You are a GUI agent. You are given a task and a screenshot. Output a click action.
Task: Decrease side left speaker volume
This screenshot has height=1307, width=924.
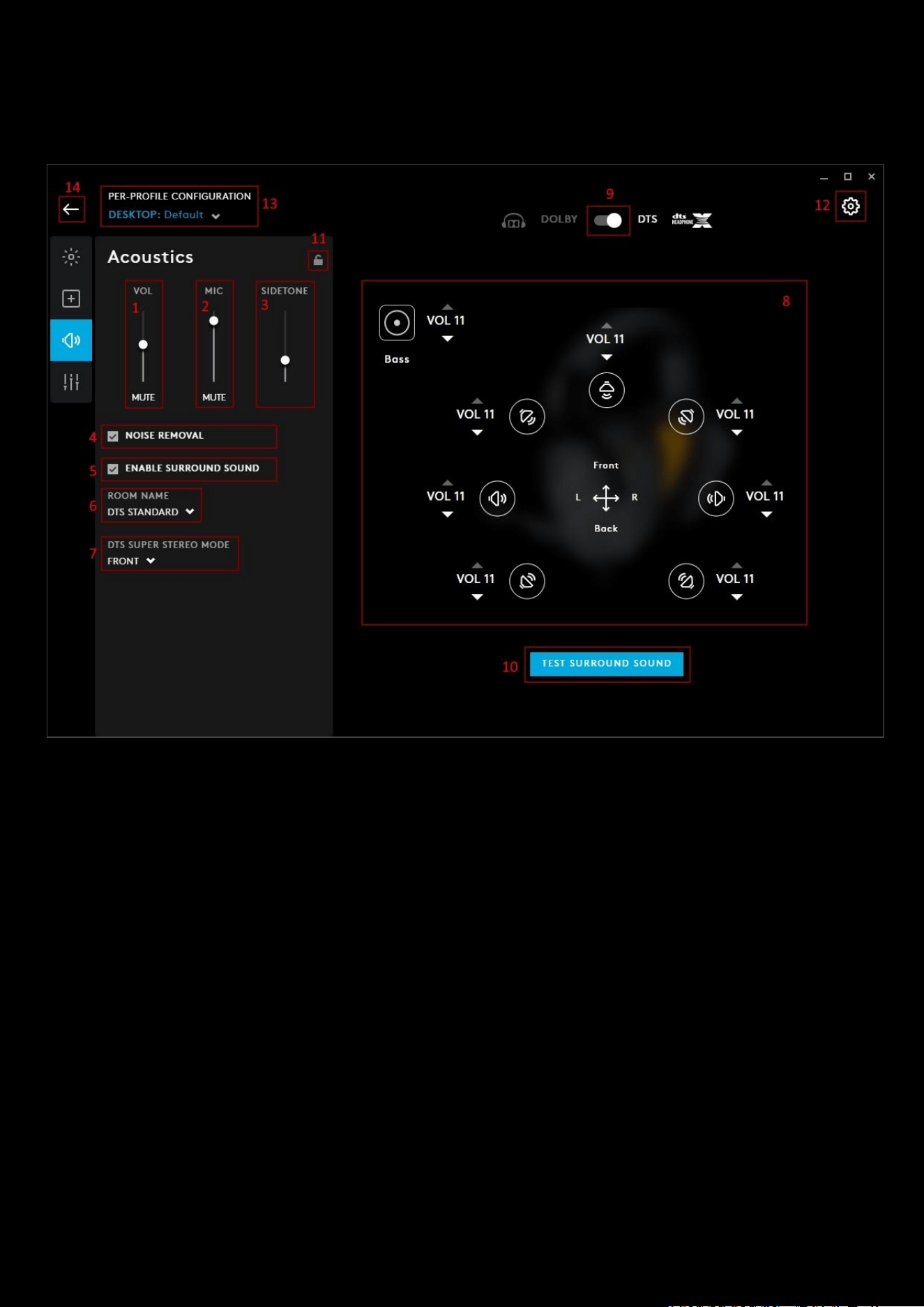448,515
